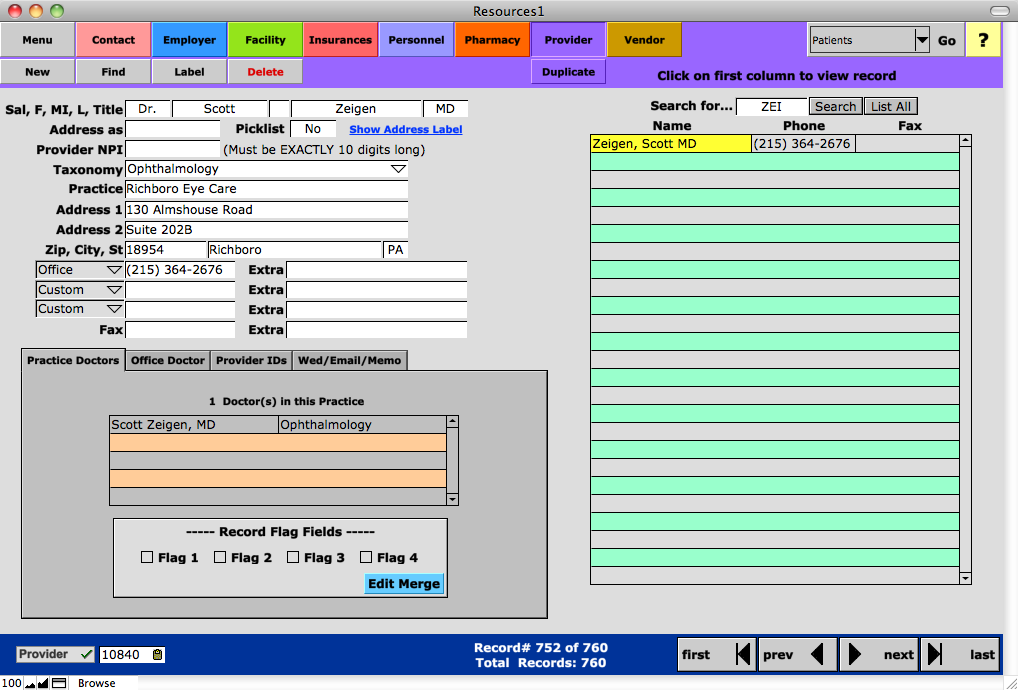
Task: Click the window resize grip icon
Action: pyautogui.click(x=1011, y=683)
